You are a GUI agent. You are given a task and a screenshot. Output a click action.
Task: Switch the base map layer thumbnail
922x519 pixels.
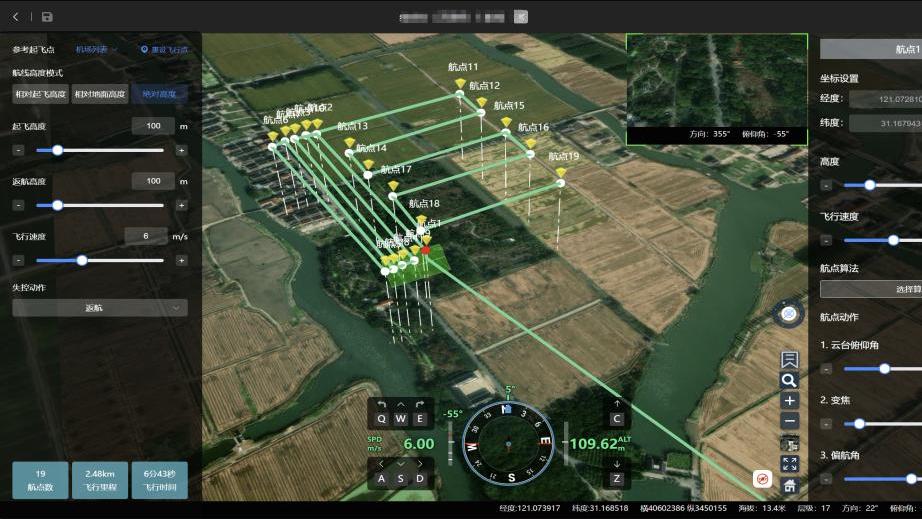pyautogui.click(x=789, y=444)
